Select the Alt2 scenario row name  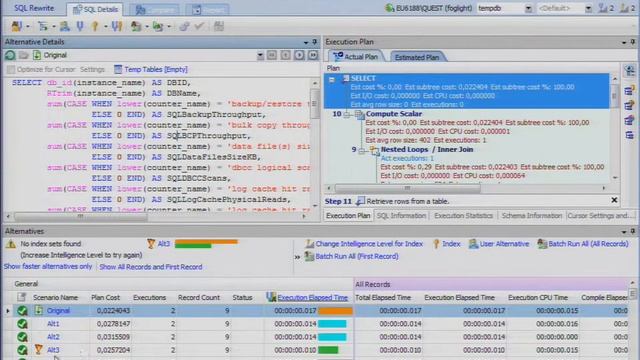tap(53, 337)
